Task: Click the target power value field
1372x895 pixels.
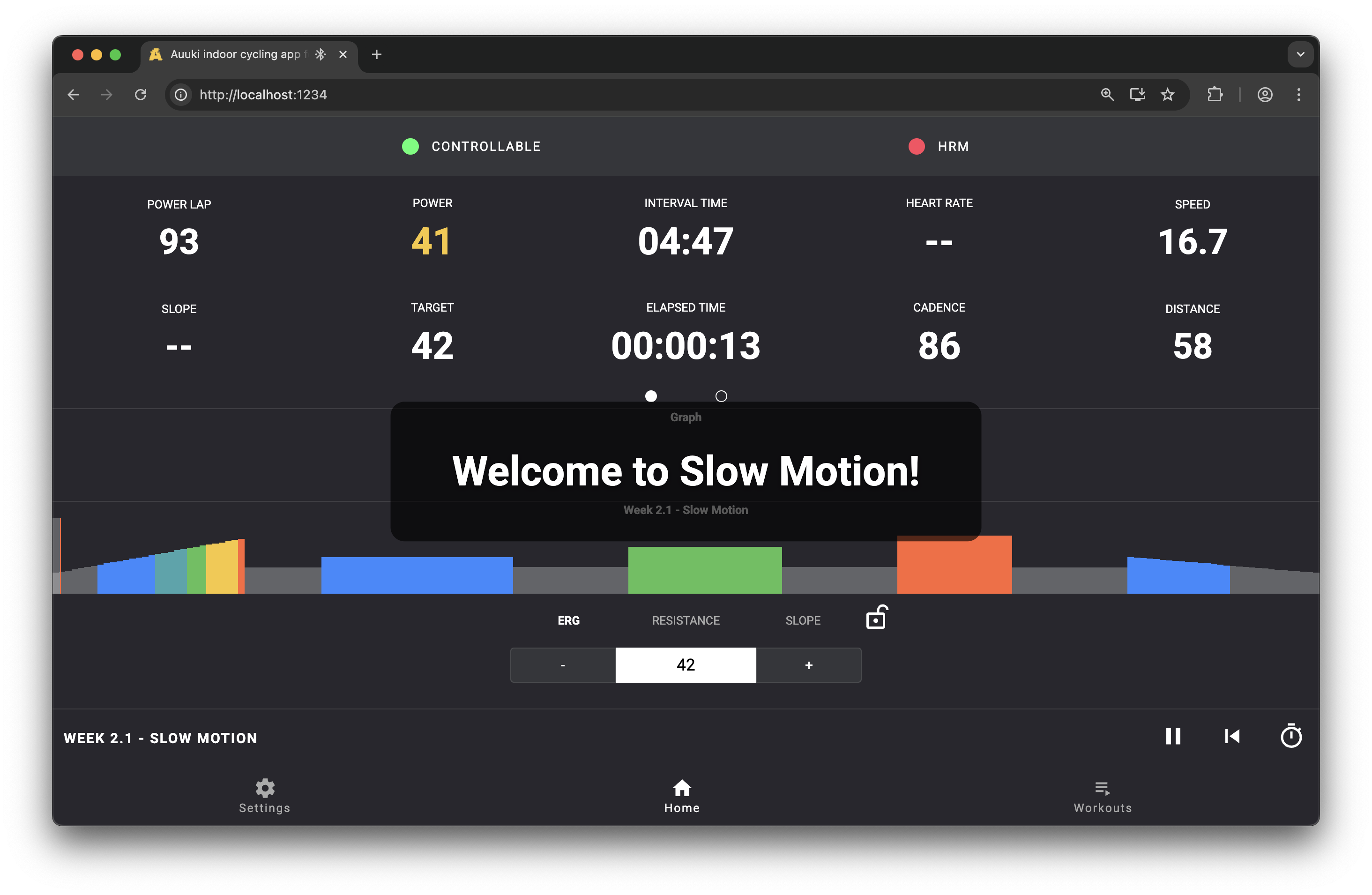Action: tap(686, 664)
